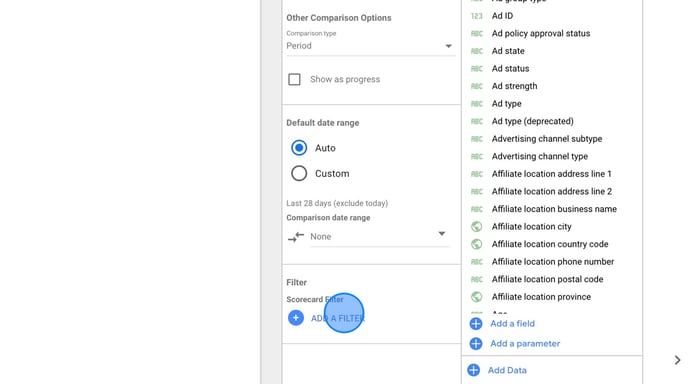
Task: Click the Add a field link
Action: pos(512,324)
